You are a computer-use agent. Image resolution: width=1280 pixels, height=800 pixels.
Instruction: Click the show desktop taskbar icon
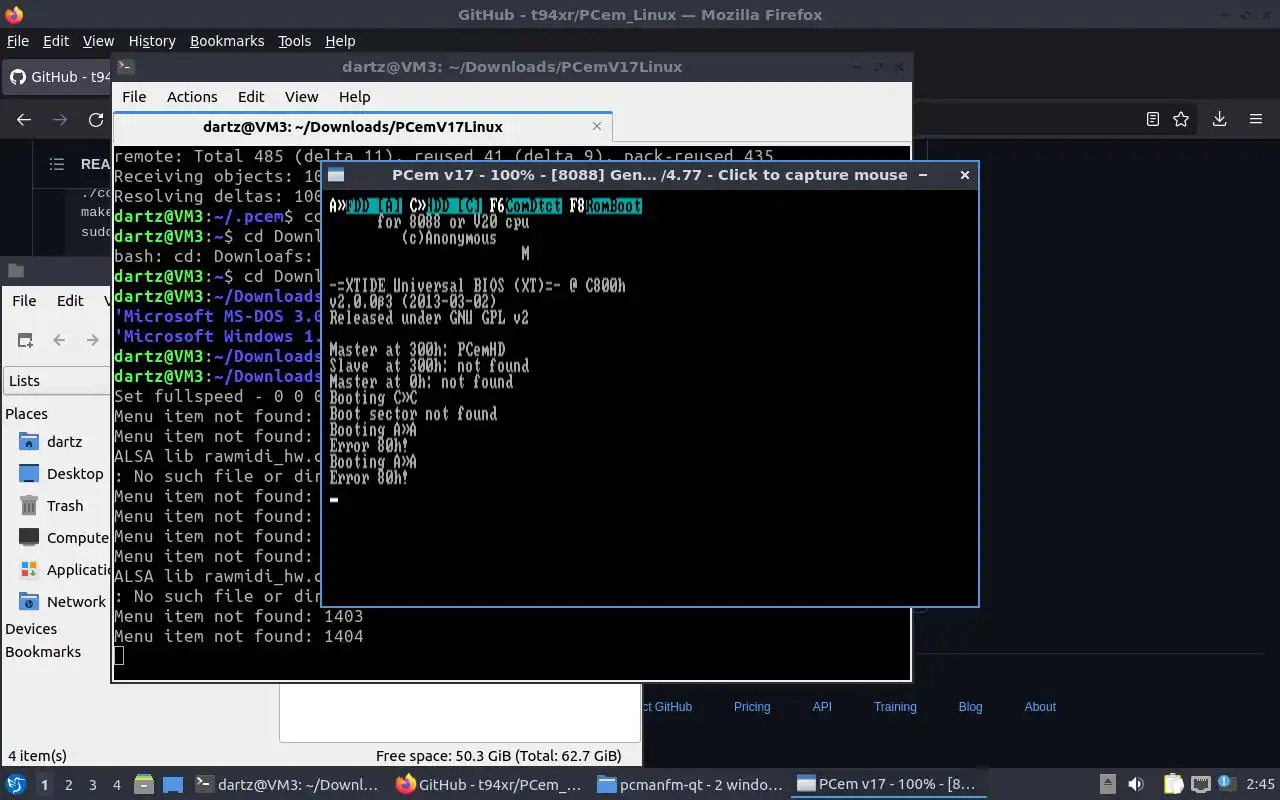172,784
